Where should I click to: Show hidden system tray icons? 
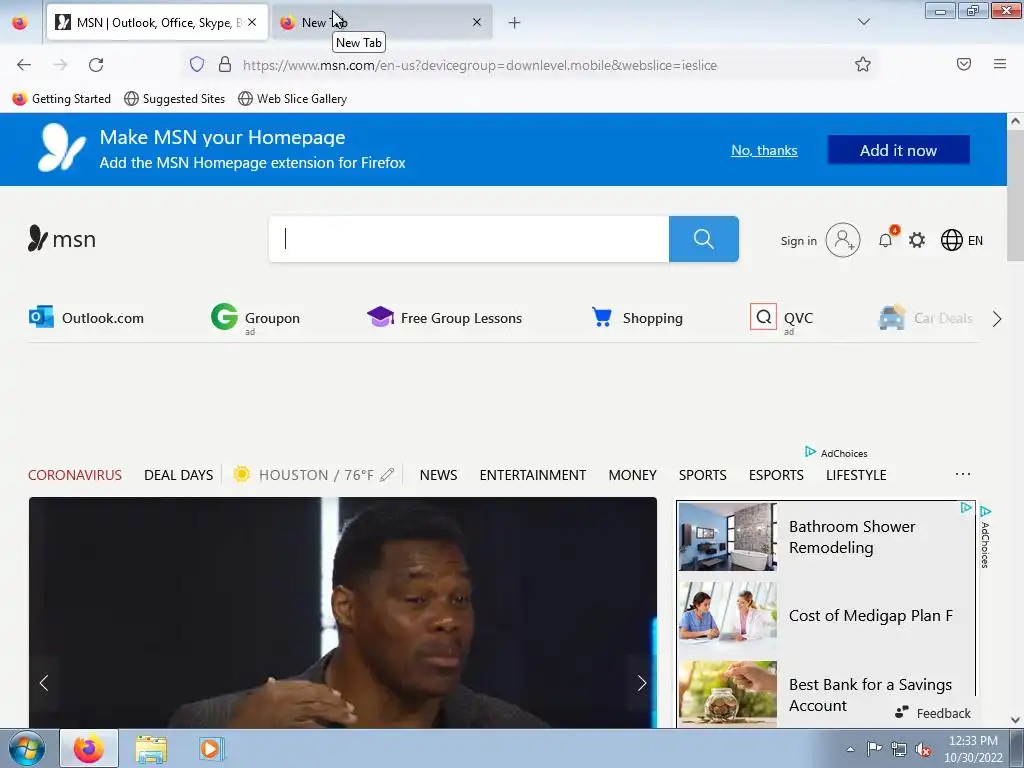pyautogui.click(x=850, y=749)
